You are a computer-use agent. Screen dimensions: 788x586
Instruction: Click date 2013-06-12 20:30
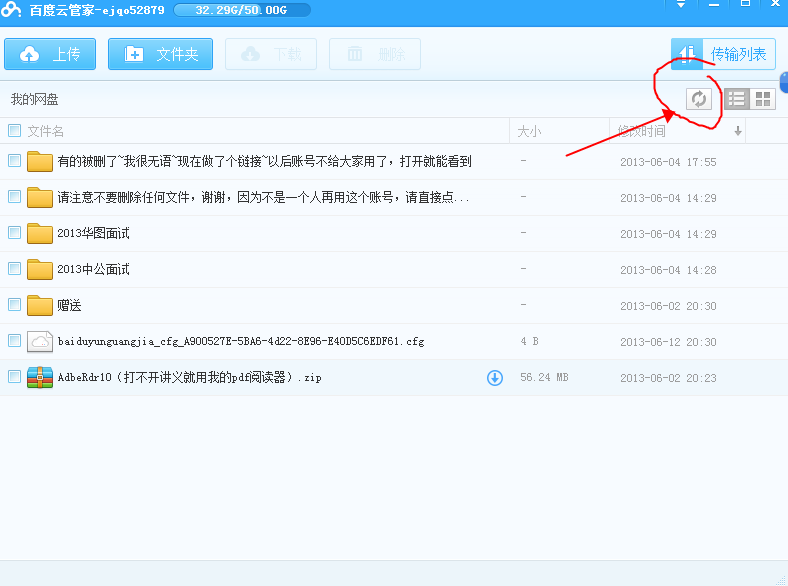point(668,342)
